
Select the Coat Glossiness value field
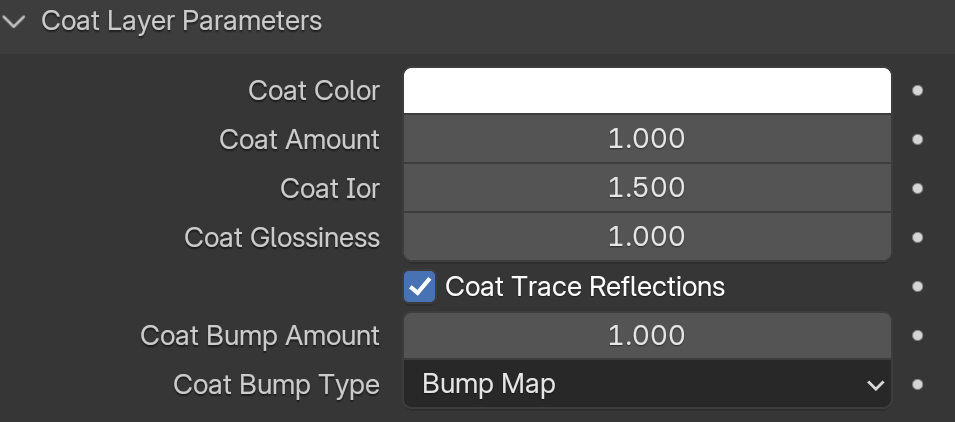click(647, 237)
